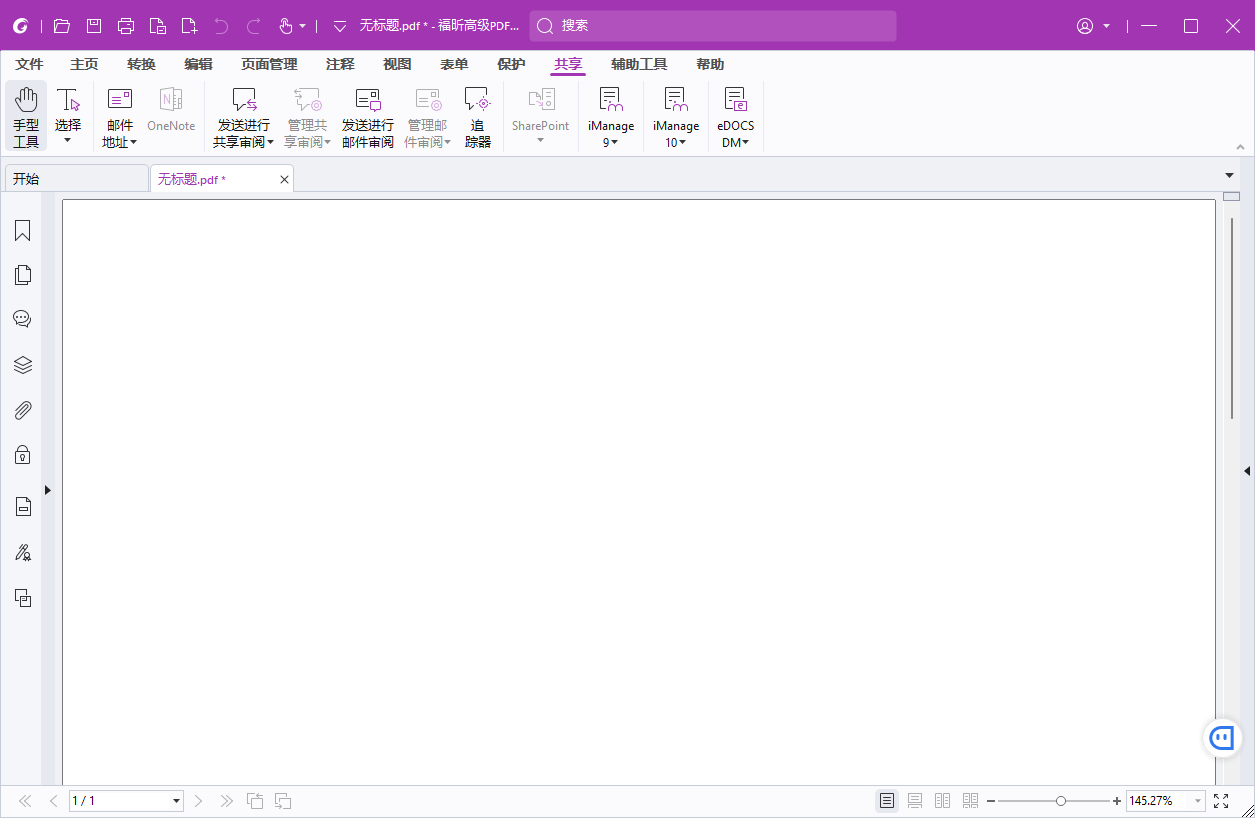Click the zoom in plus button
This screenshot has width=1255, height=818.
coord(1117,801)
